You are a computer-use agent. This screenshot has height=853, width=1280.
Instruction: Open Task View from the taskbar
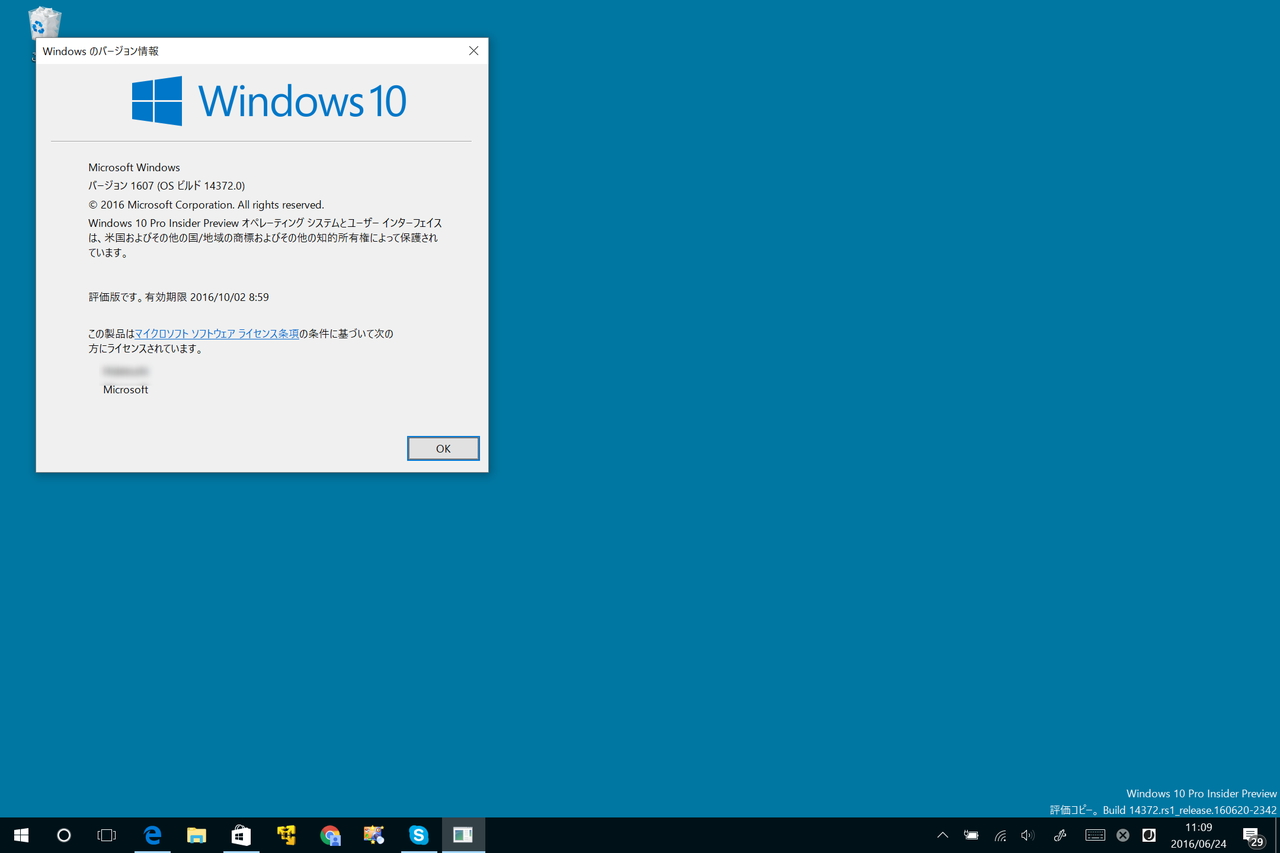(x=107, y=835)
